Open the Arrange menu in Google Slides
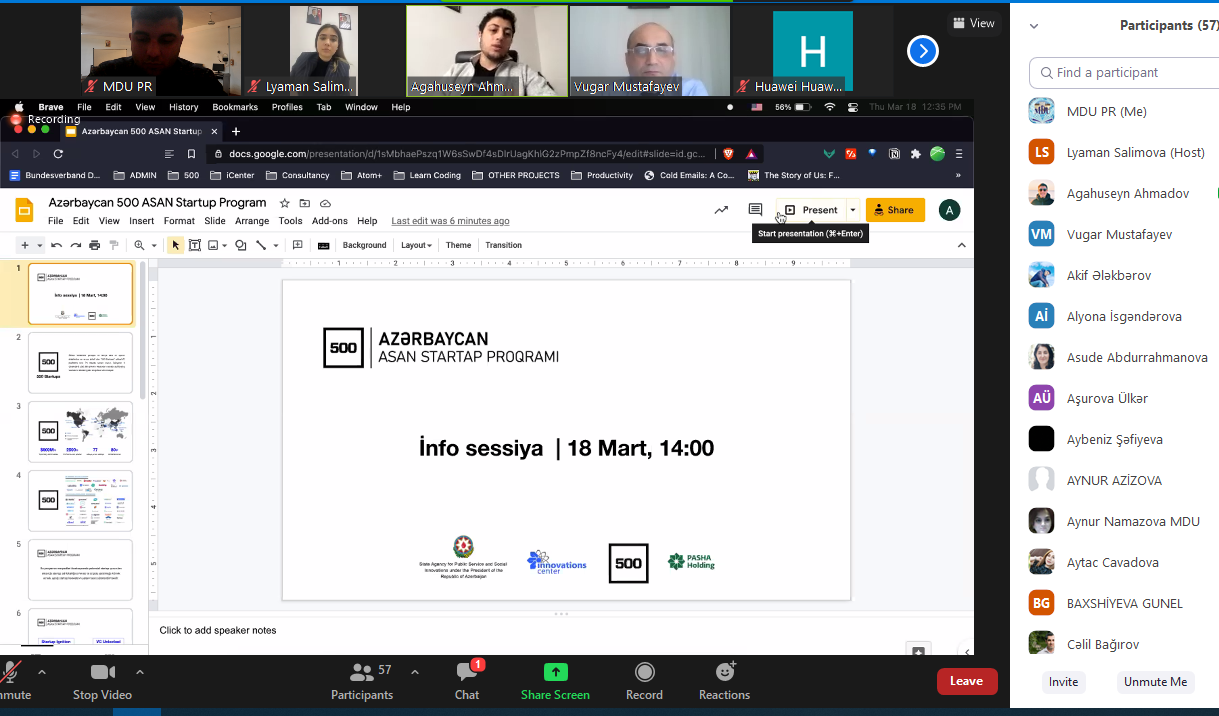1219x716 pixels. (x=252, y=221)
